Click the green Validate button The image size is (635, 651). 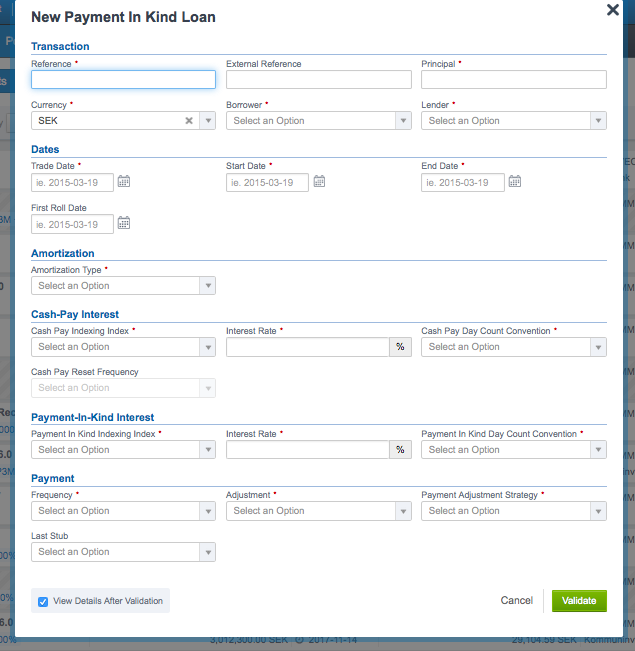click(579, 601)
